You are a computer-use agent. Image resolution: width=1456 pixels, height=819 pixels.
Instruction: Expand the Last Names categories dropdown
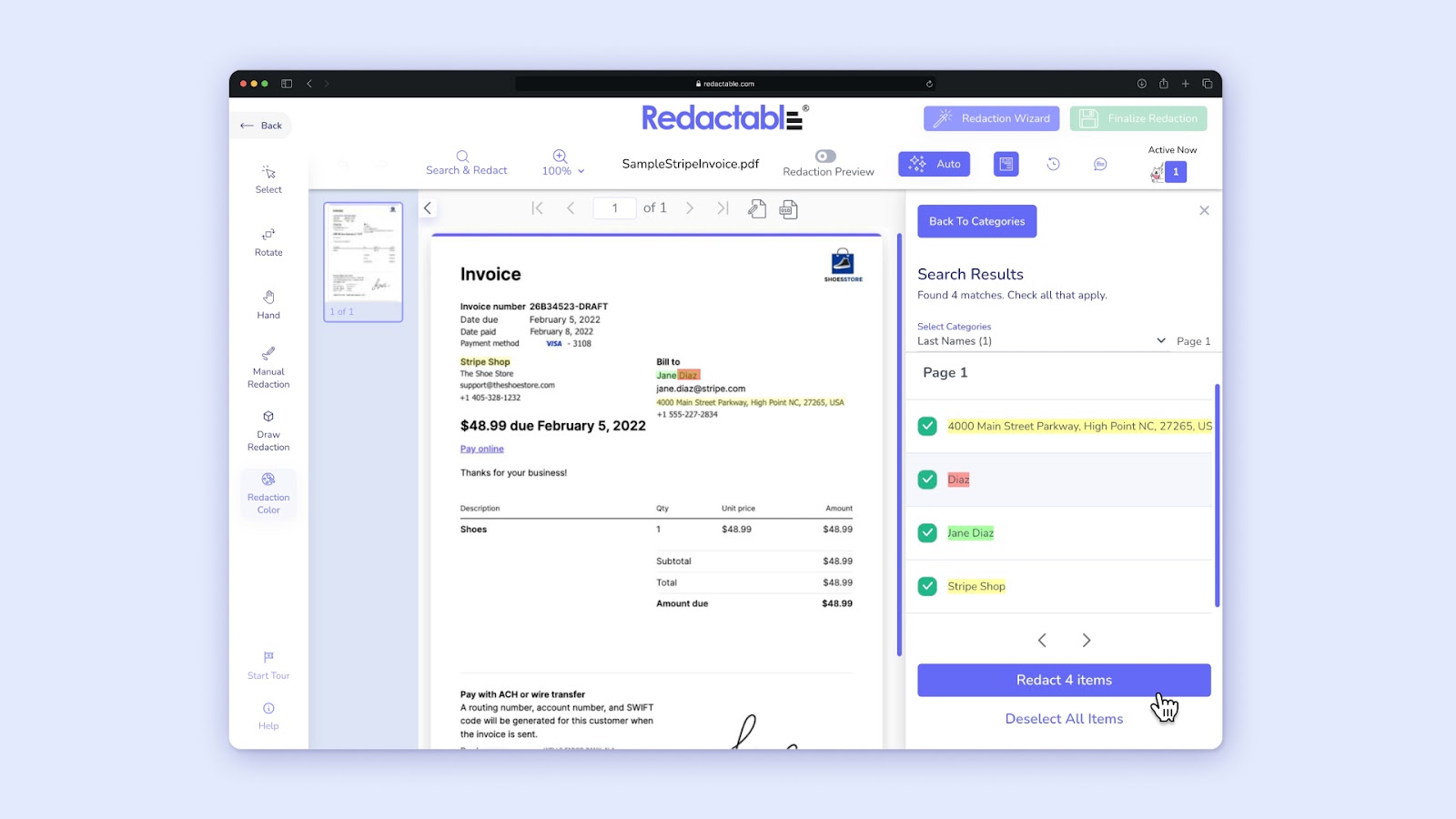pyautogui.click(x=1042, y=341)
